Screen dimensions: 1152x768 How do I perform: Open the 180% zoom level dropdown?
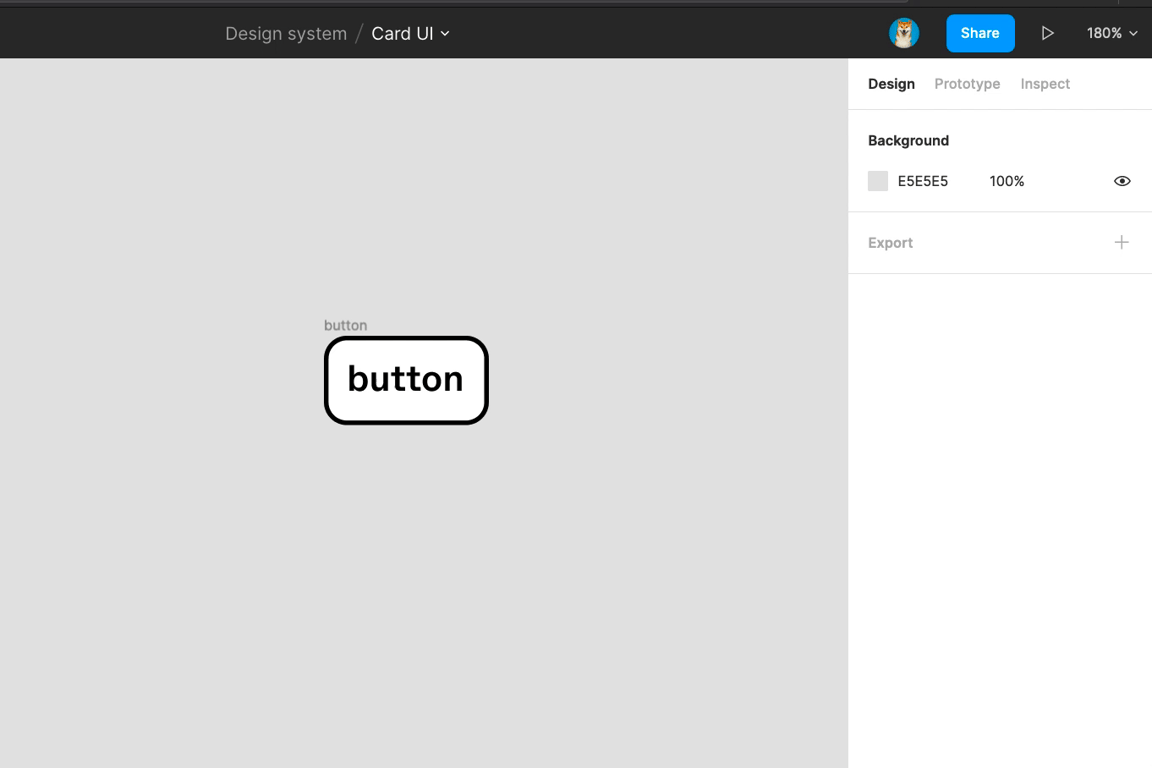pyautogui.click(x=1104, y=33)
